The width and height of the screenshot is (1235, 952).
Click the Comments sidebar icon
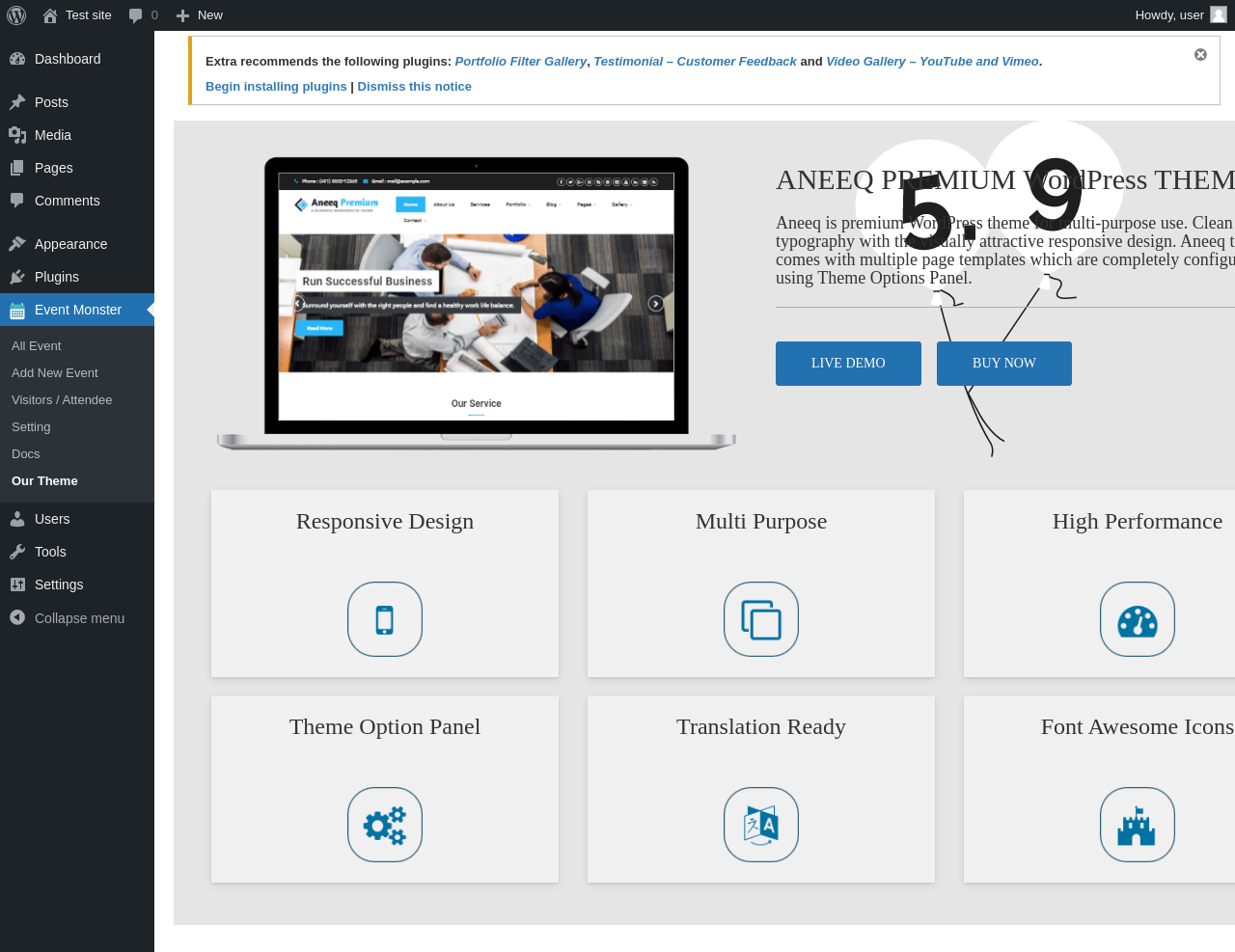click(x=17, y=201)
